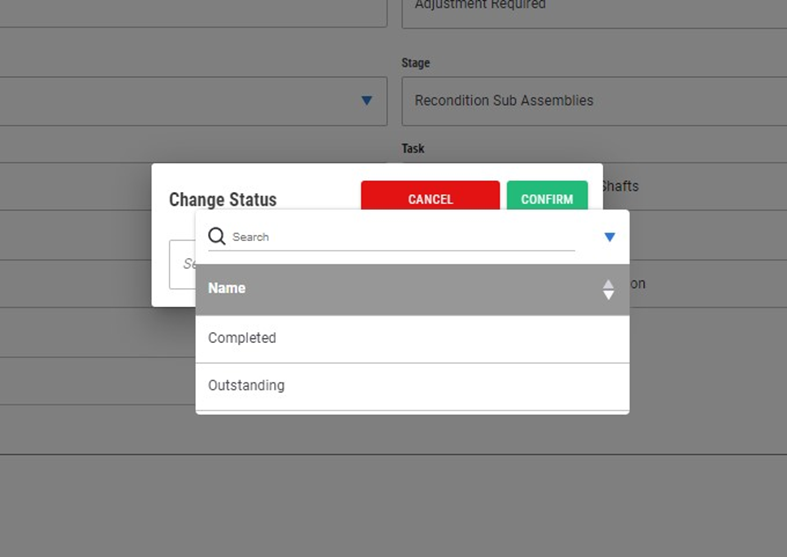The height and width of the screenshot is (557, 787).
Task: Click the empty field left of Adjustment Required
Action: point(190,10)
